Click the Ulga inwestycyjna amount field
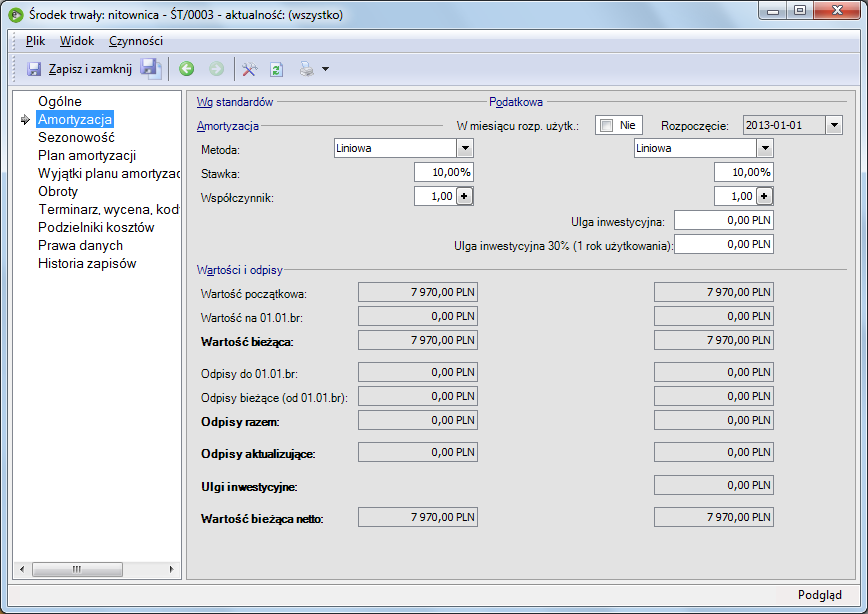868x614 pixels. [724, 220]
